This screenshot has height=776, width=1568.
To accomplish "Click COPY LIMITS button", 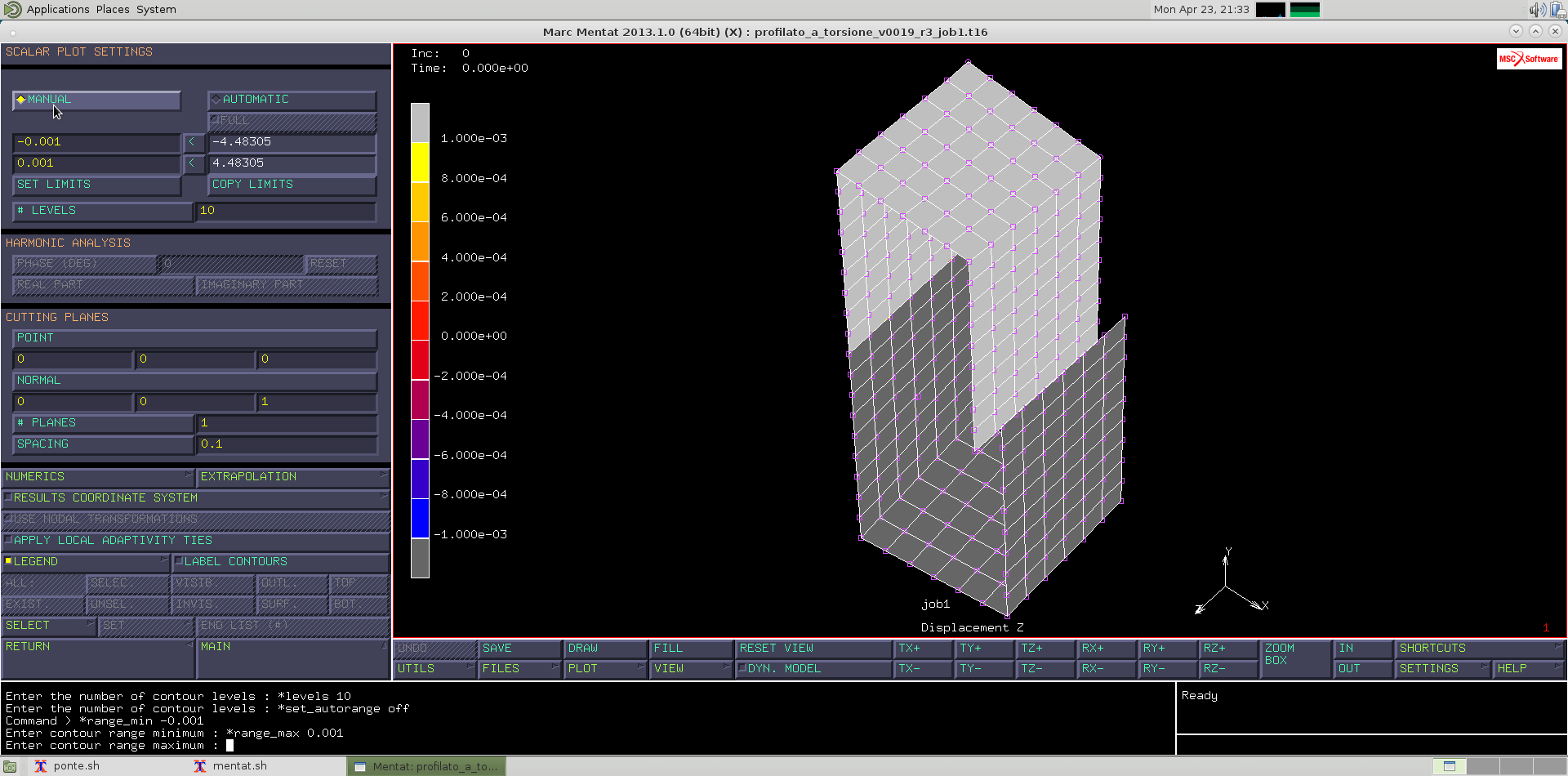I will 292,185.
